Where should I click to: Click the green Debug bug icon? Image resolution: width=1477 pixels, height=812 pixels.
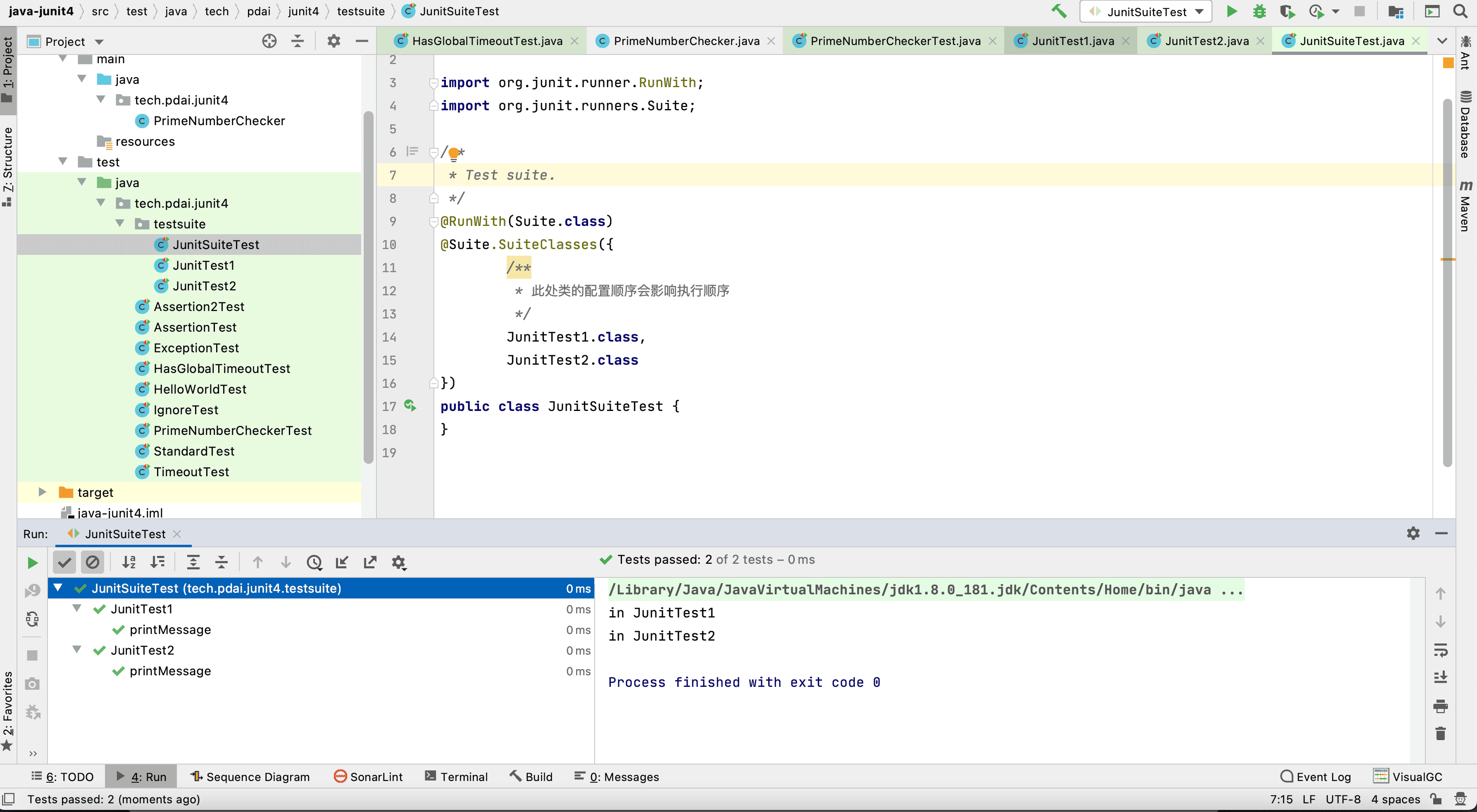click(x=1259, y=12)
